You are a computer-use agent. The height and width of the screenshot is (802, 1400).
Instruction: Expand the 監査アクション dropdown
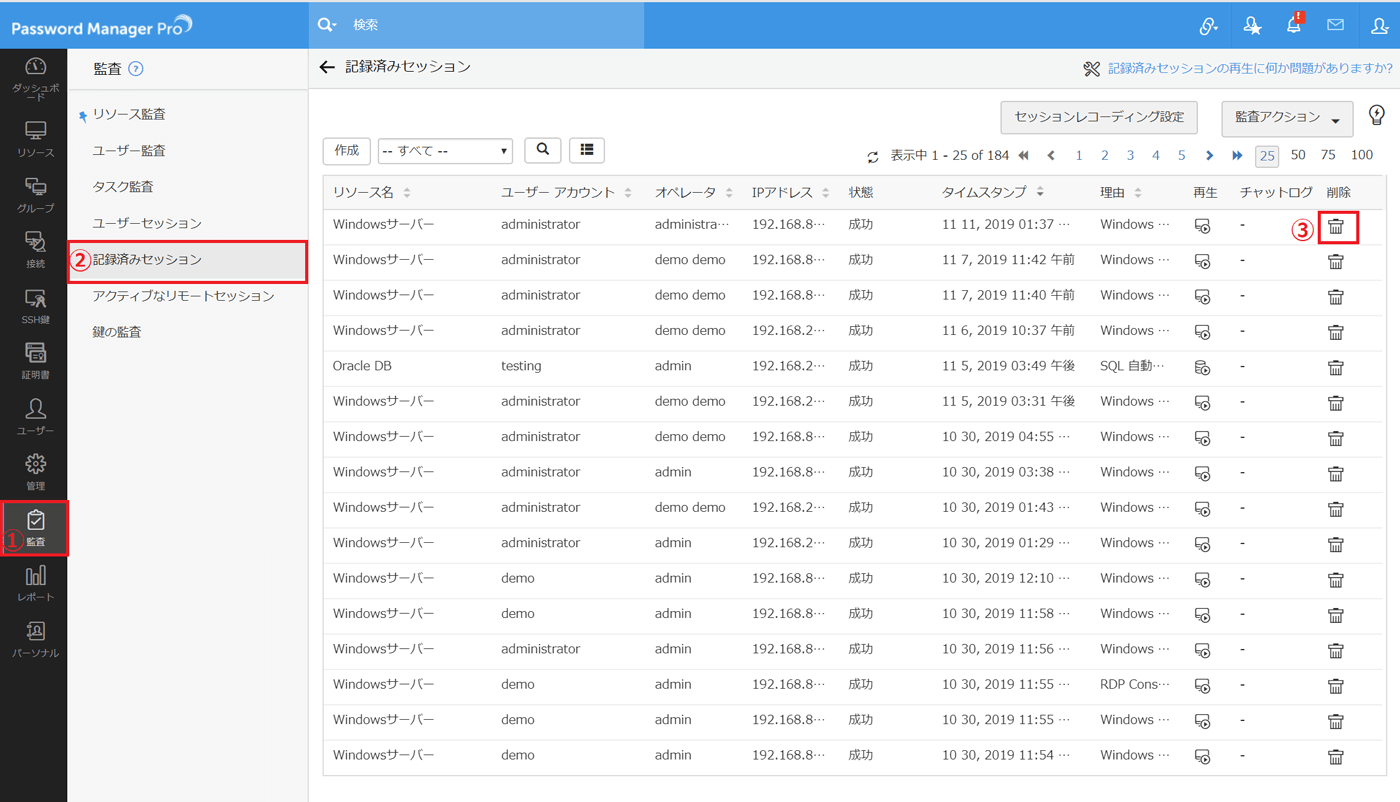(x=1287, y=118)
